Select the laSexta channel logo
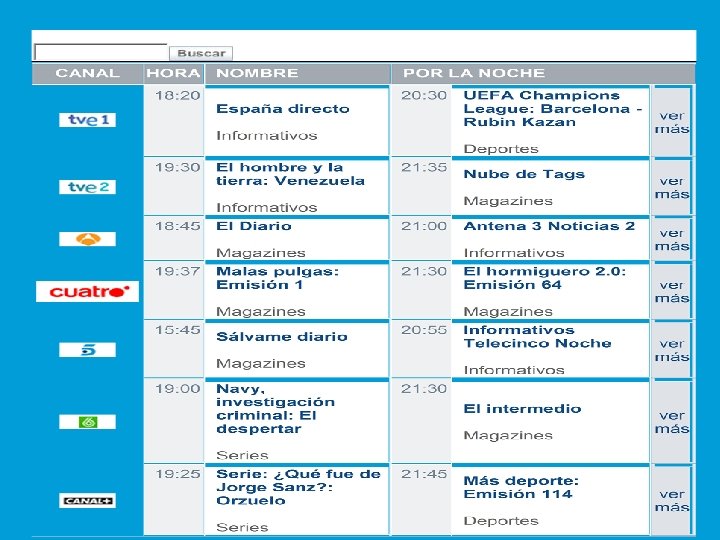Viewport: 720px width, 540px height. click(x=87, y=422)
